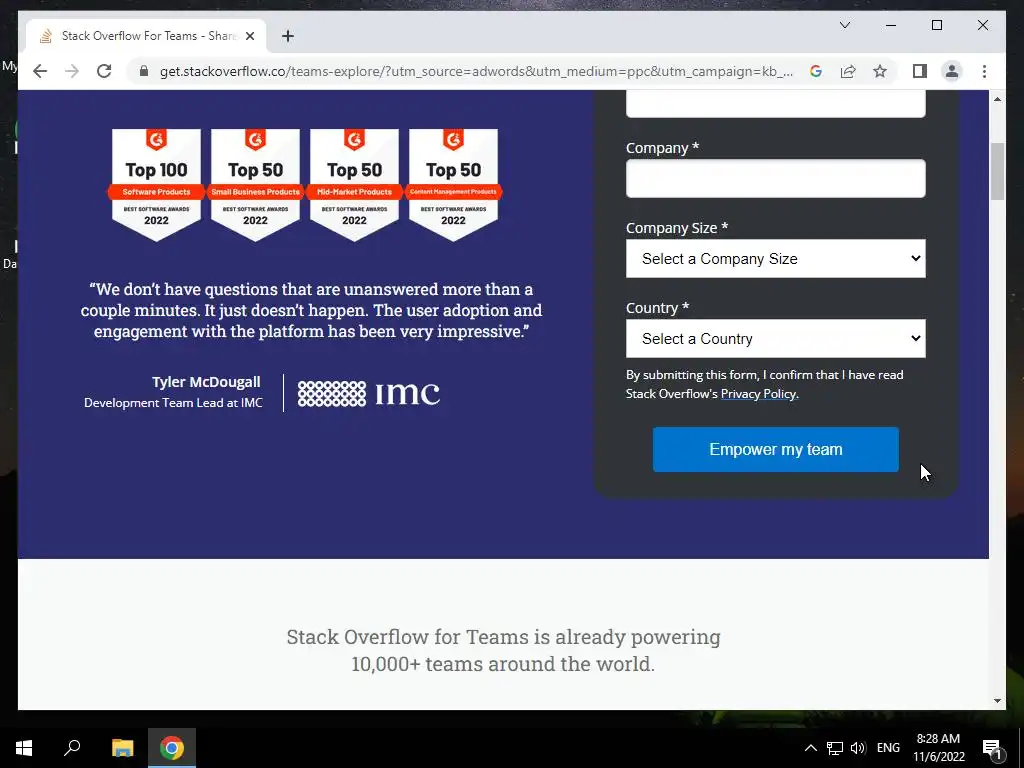Click the 'Country *' label
The image size is (1024, 768).
pyautogui.click(x=658, y=308)
